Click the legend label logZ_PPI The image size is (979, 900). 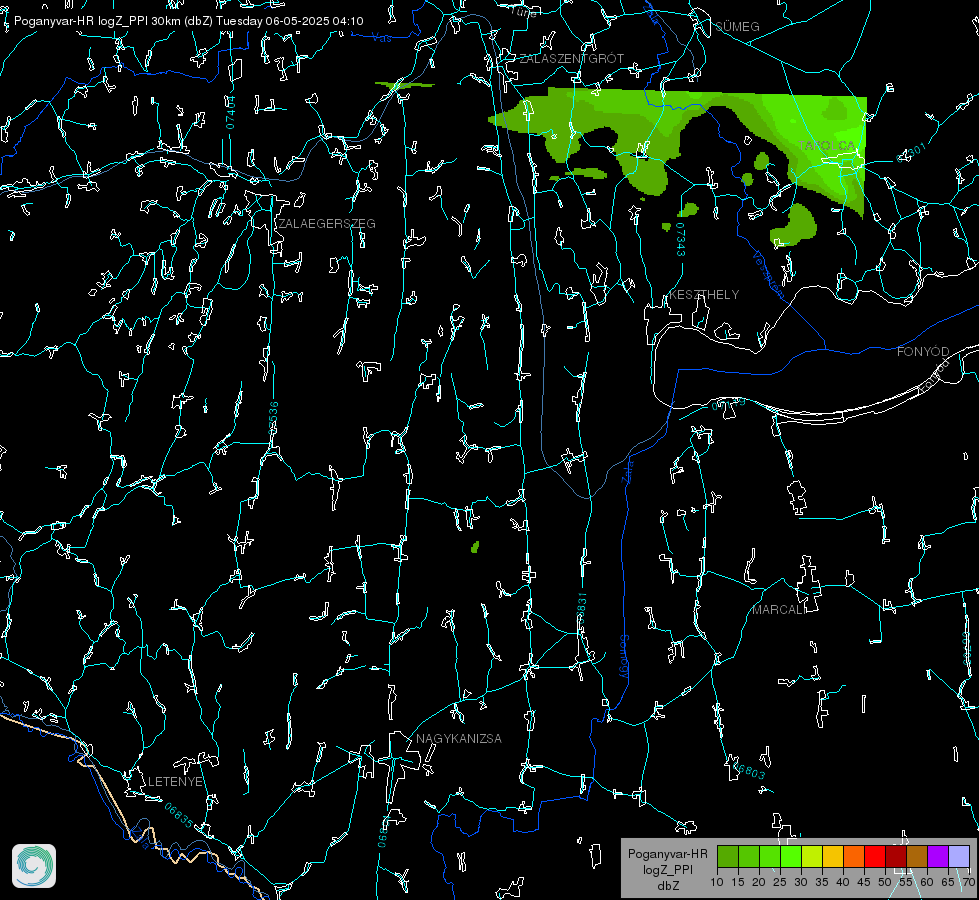(668, 869)
